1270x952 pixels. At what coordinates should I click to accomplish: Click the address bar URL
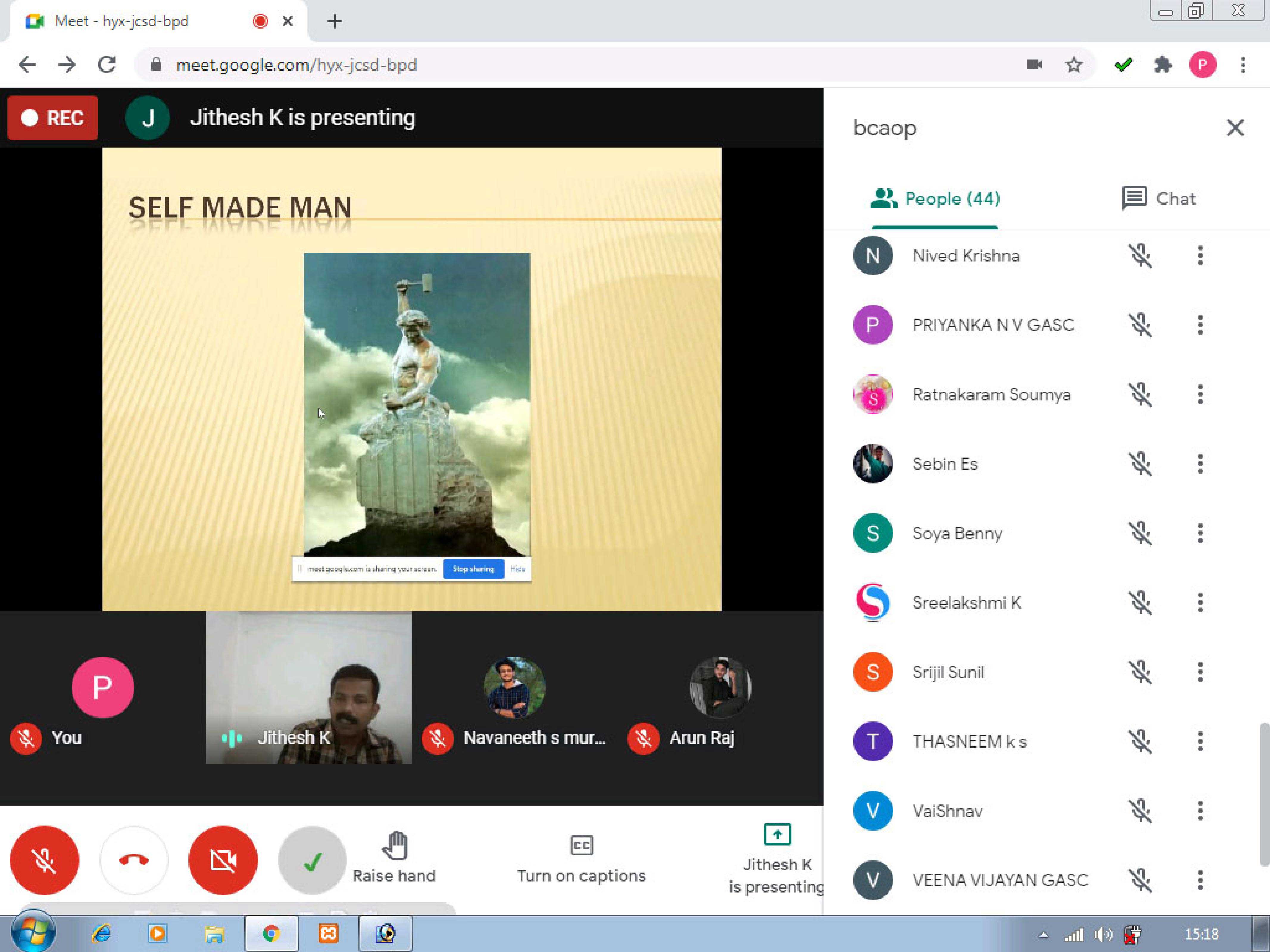(296, 65)
